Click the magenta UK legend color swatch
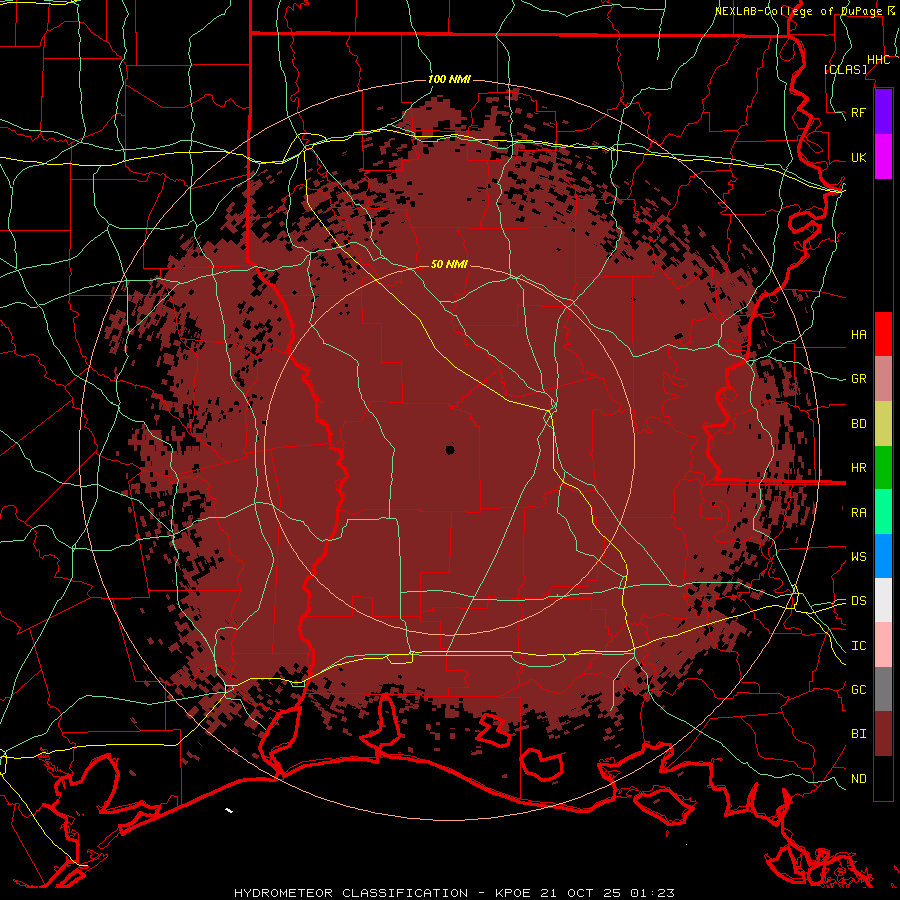The width and height of the screenshot is (900, 900). click(883, 157)
